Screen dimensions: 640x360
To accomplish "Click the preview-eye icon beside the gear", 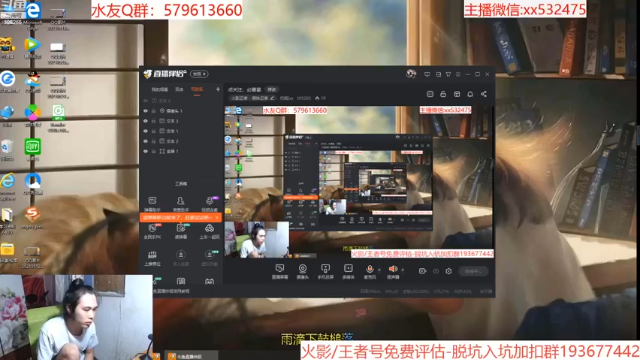I will [436, 271].
